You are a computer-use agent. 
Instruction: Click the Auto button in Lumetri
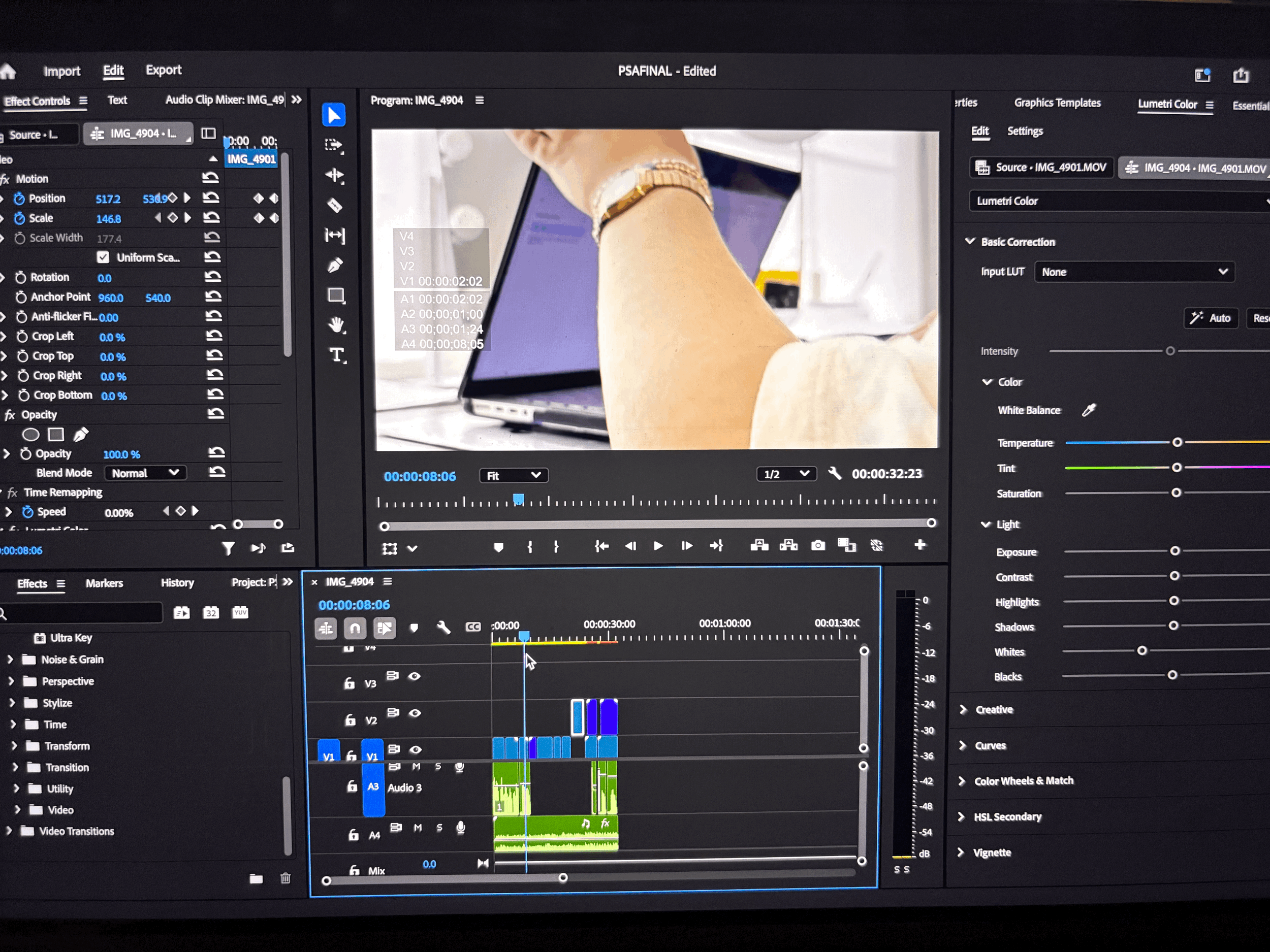(1211, 318)
